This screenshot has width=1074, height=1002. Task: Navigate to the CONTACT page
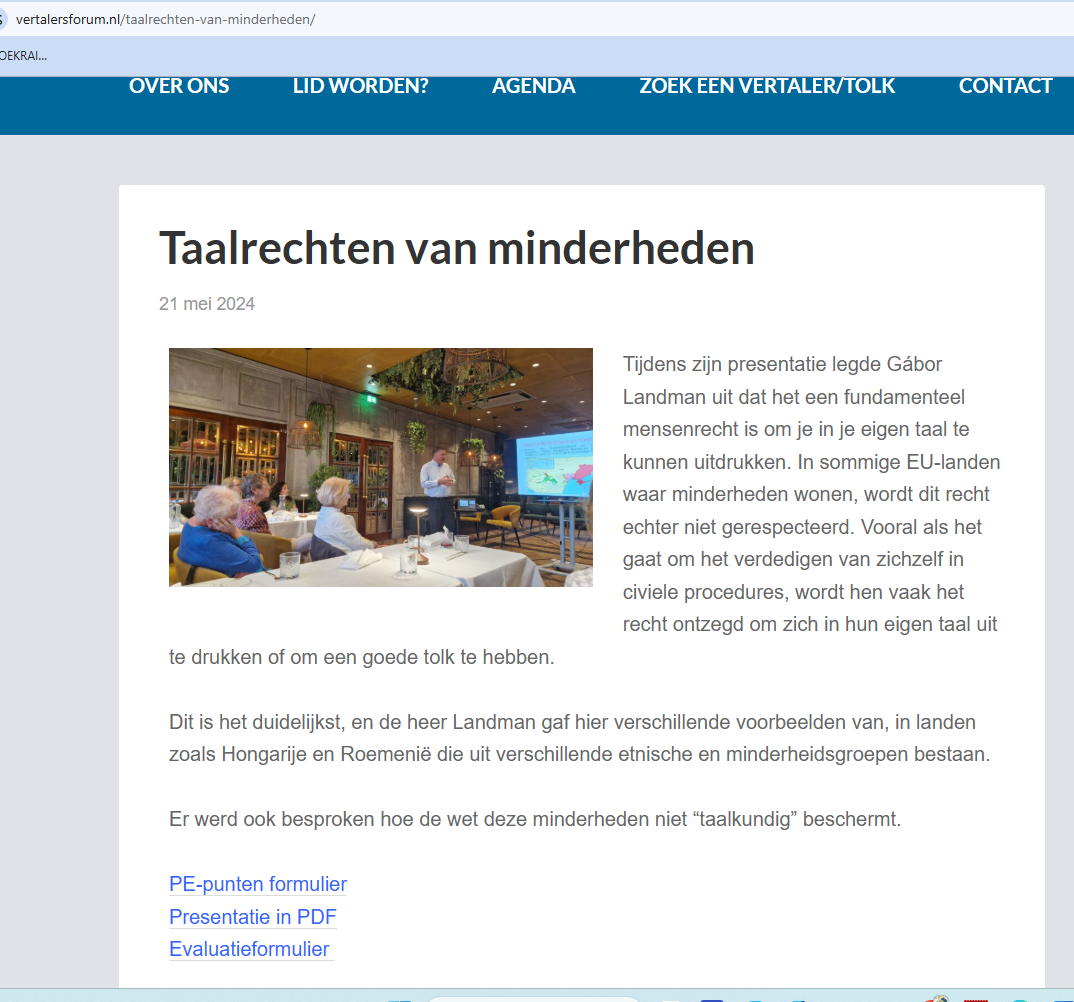click(1005, 86)
